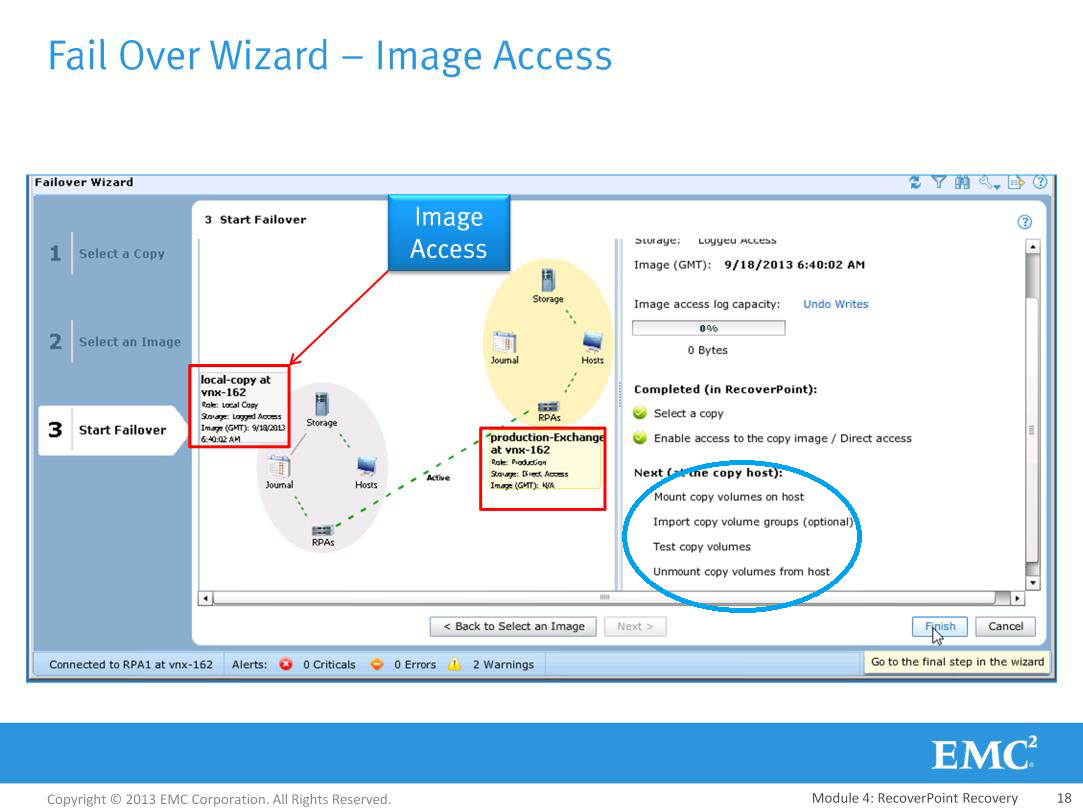Select local copy RPAs icon
The height and width of the screenshot is (812, 1083).
323,530
